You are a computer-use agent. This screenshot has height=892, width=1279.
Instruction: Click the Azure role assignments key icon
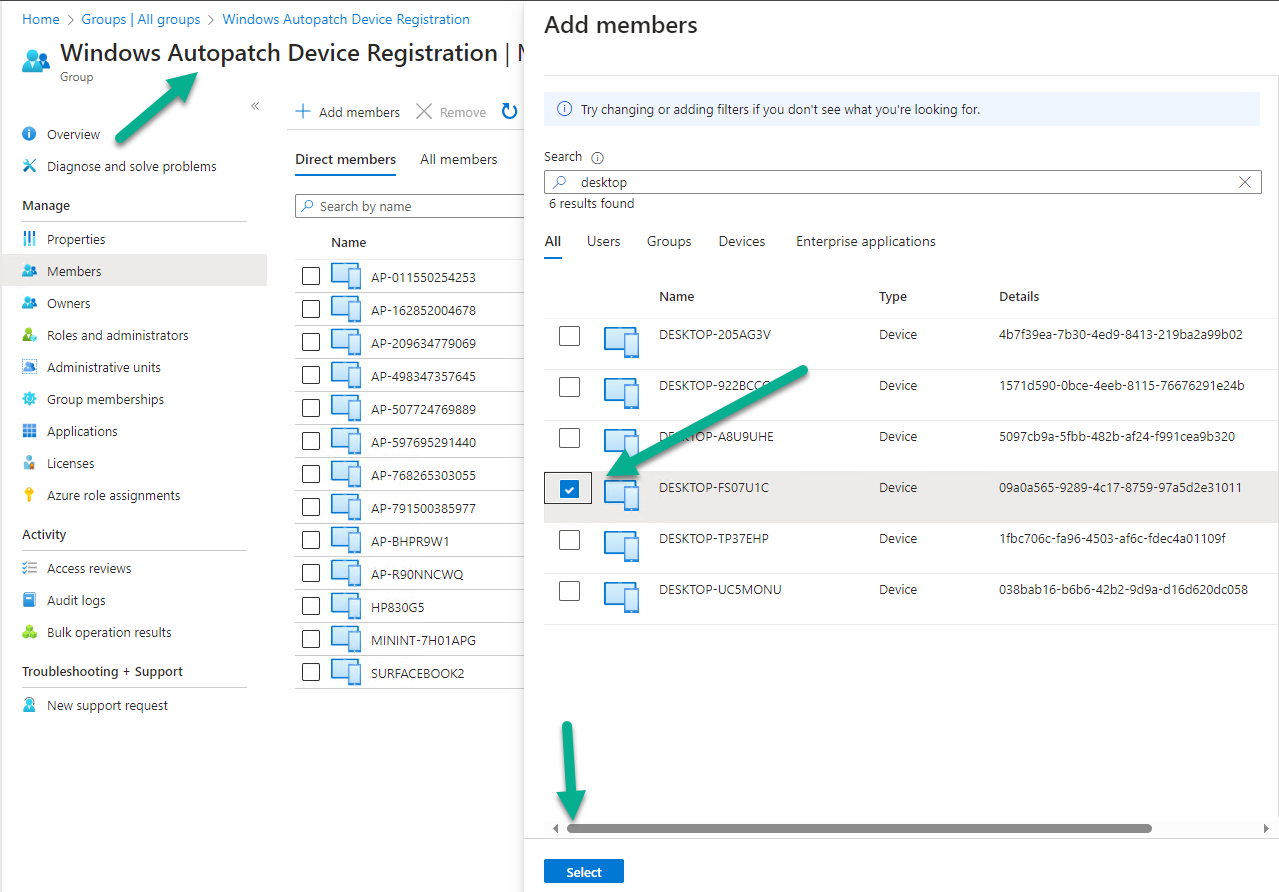[x=29, y=495]
